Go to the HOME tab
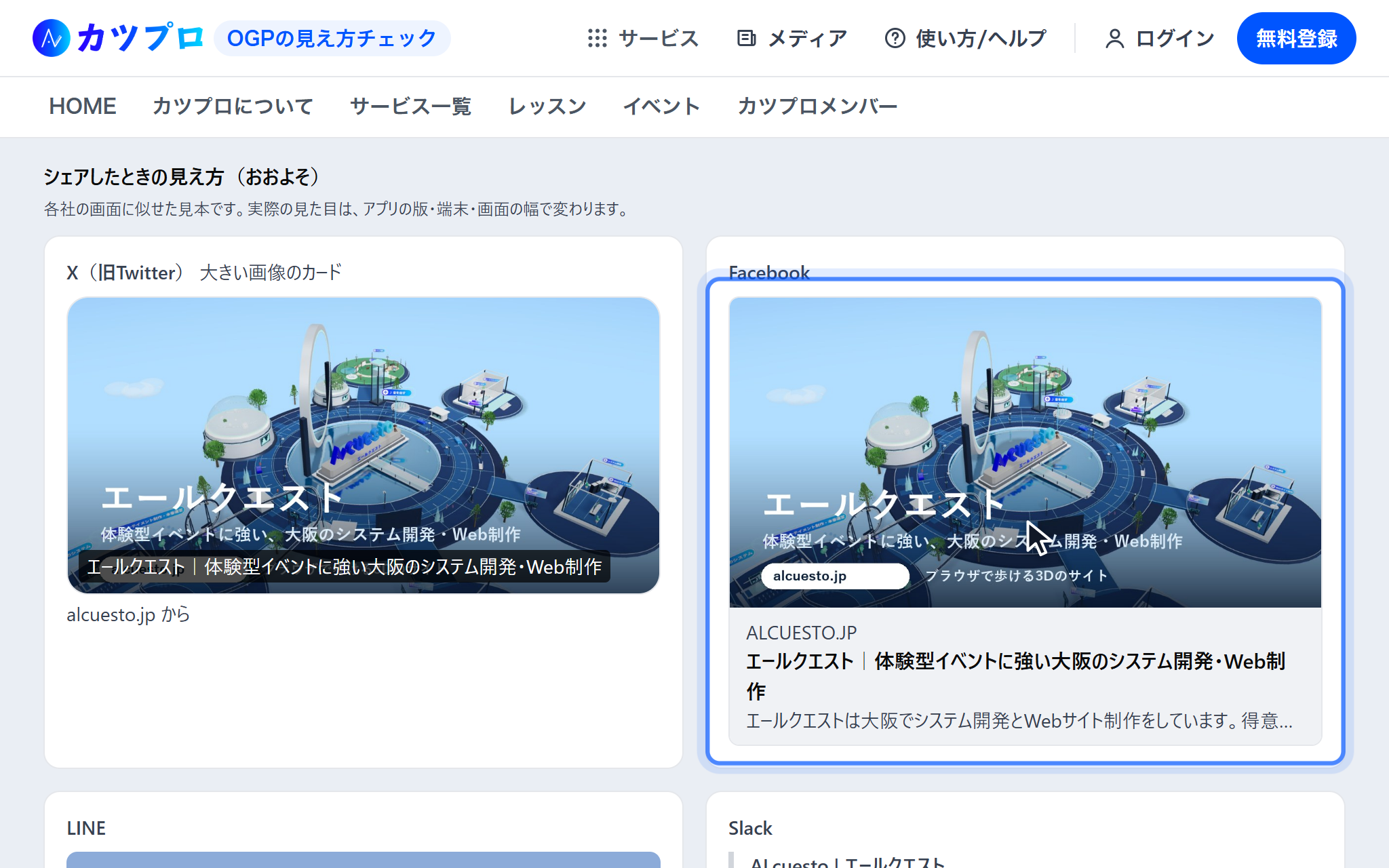1389x868 pixels. point(83,106)
